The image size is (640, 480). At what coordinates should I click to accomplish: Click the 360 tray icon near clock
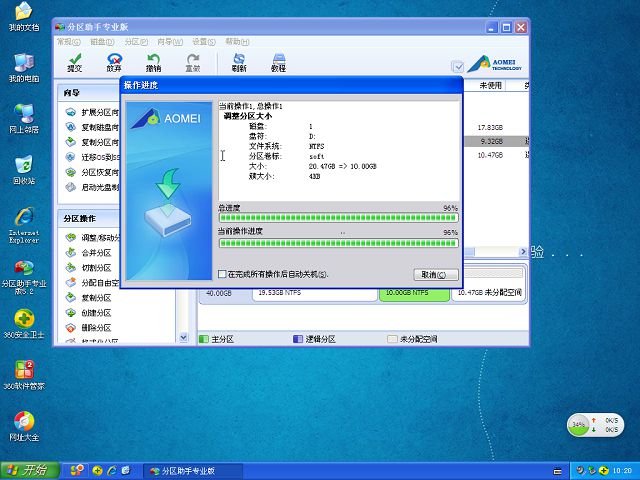coord(604,471)
